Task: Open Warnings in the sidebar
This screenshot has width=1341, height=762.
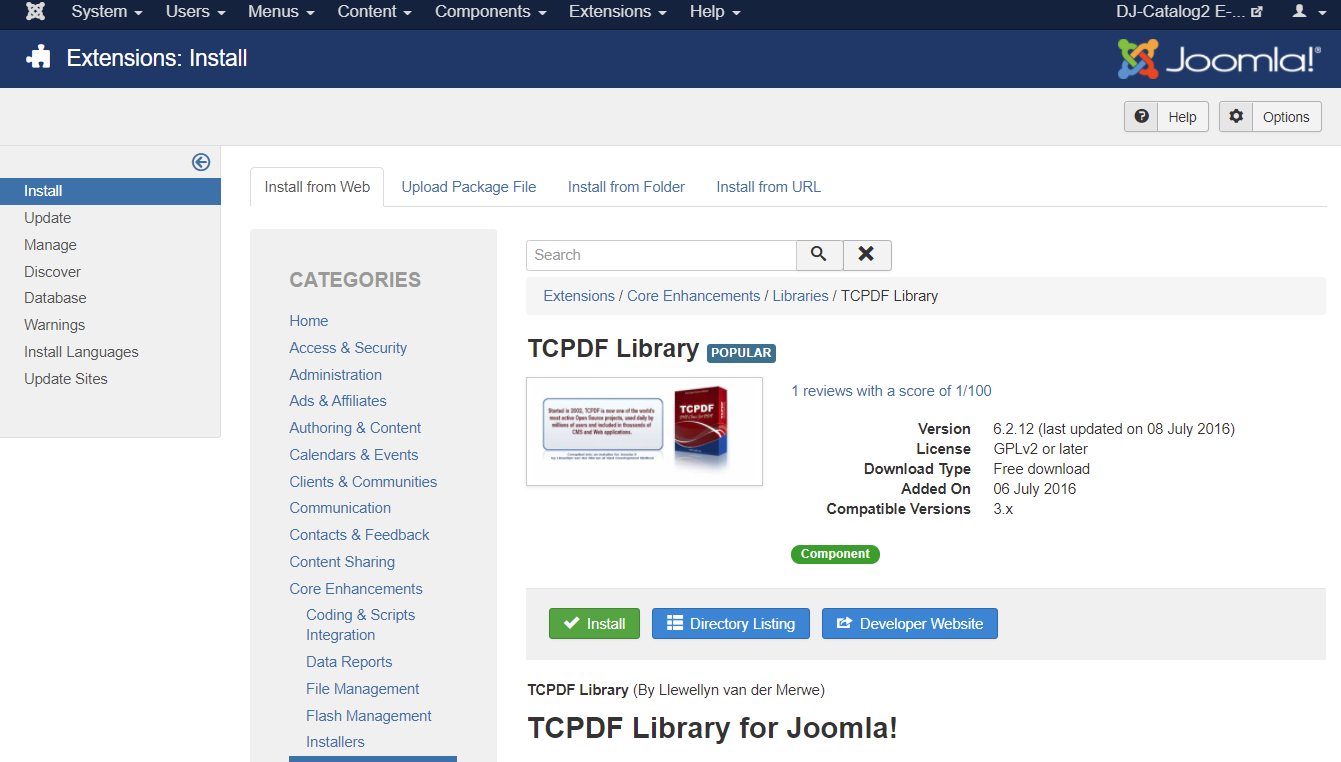Action: 55,325
